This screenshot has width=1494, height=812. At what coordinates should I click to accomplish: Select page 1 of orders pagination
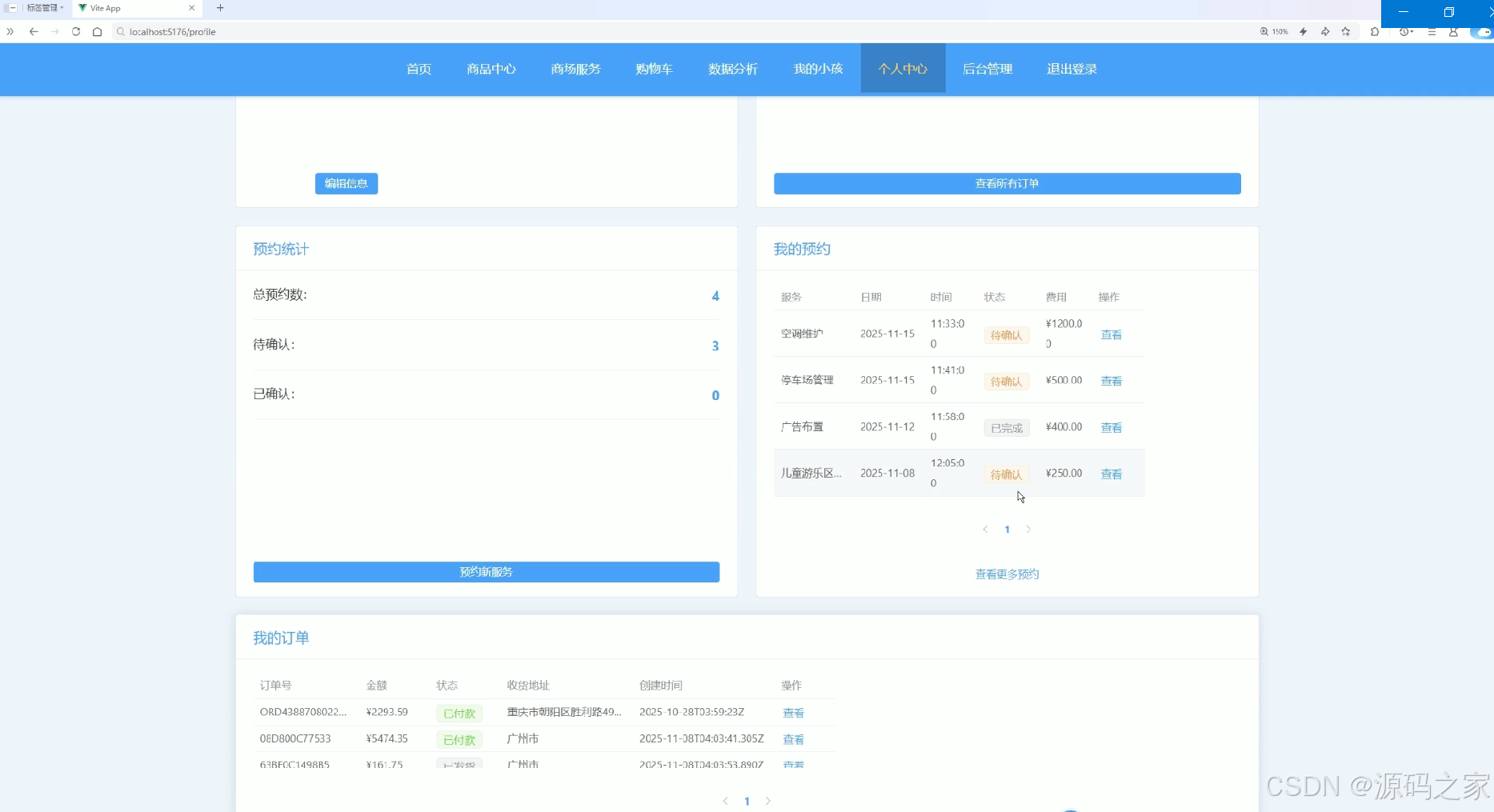[x=747, y=801]
